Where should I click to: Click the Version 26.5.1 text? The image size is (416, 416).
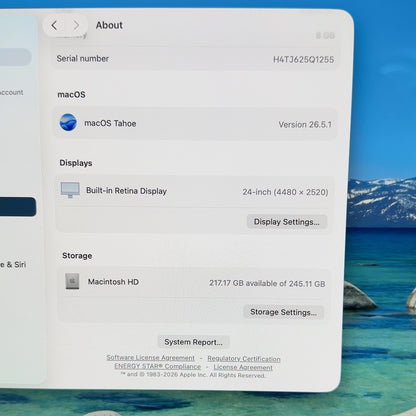[305, 125]
